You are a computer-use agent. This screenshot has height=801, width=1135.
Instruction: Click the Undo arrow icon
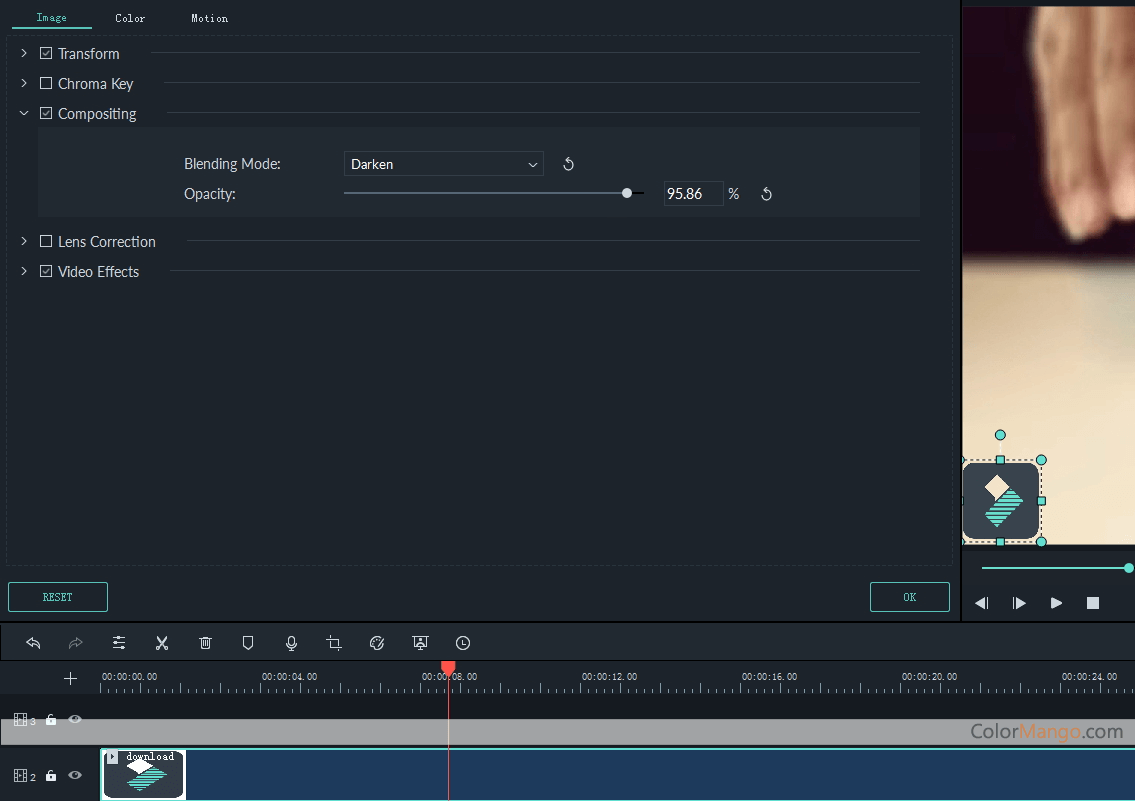[x=33, y=643]
